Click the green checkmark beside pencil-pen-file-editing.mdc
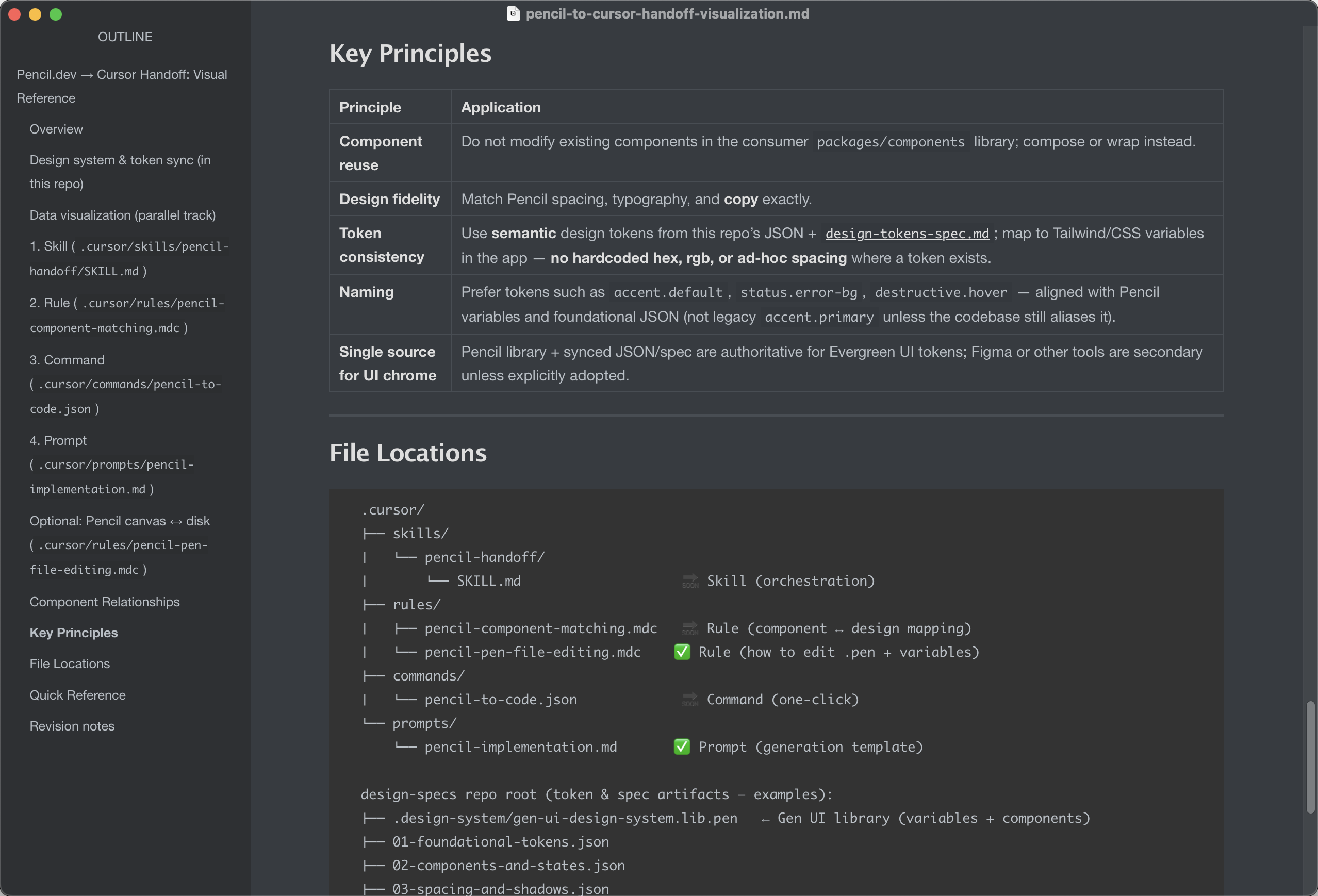Viewport: 1318px width, 896px height. (682, 652)
